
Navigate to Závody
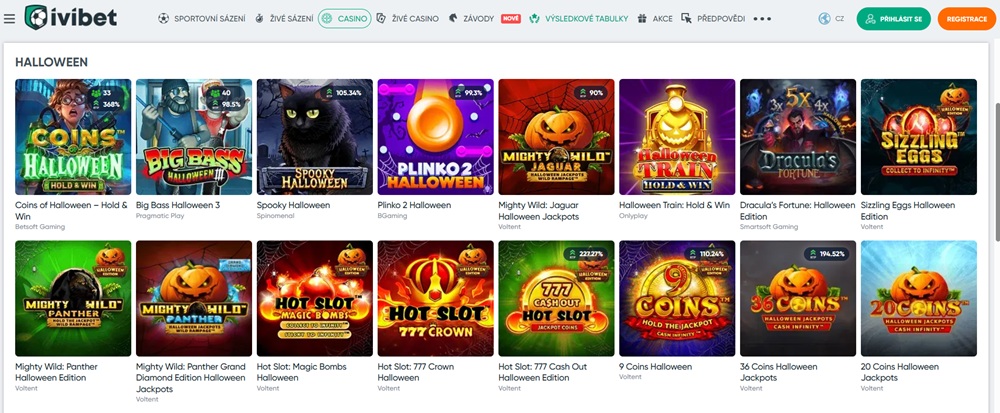480,18
